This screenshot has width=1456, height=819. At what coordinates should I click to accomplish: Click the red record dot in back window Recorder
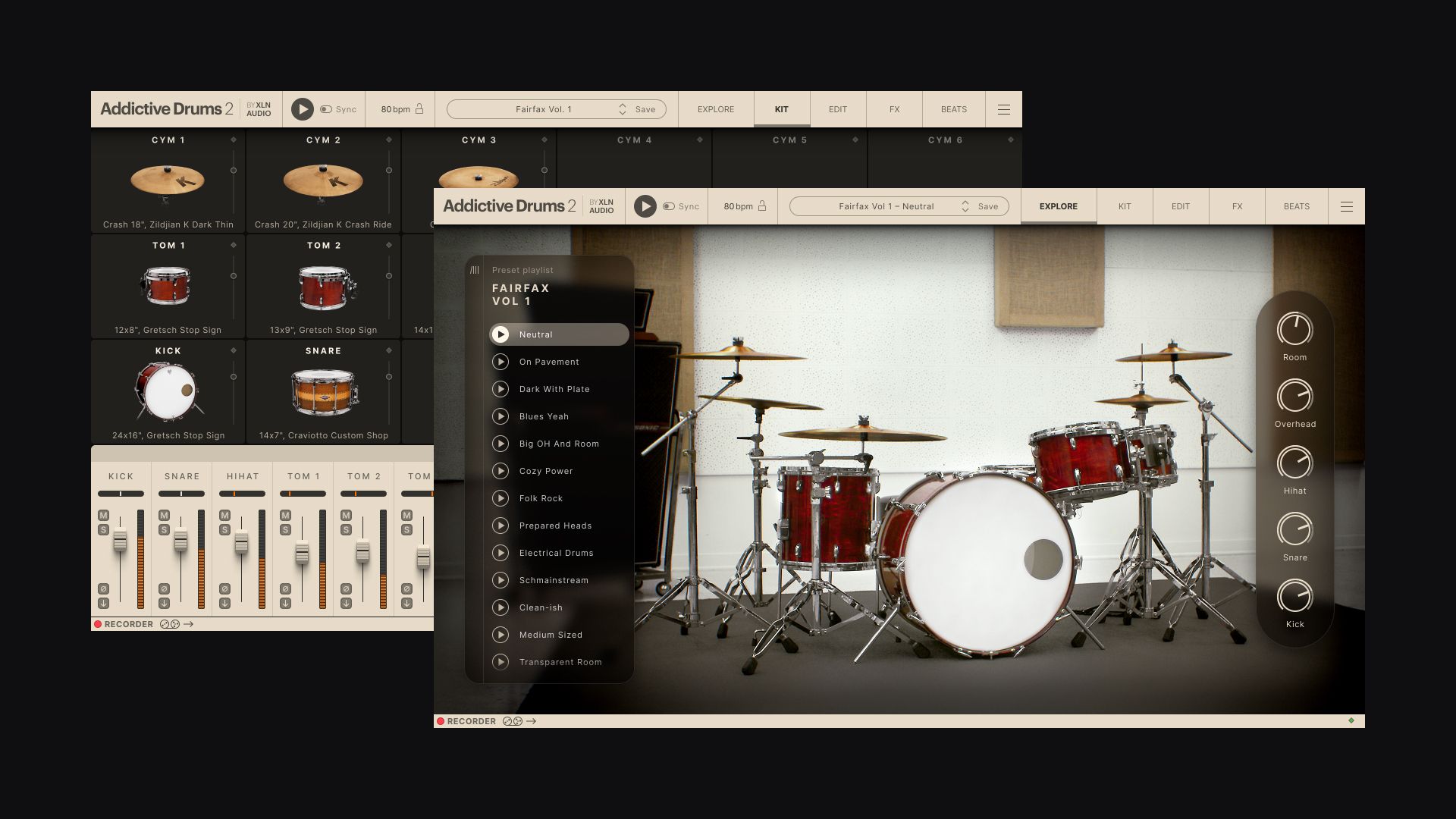[98, 624]
